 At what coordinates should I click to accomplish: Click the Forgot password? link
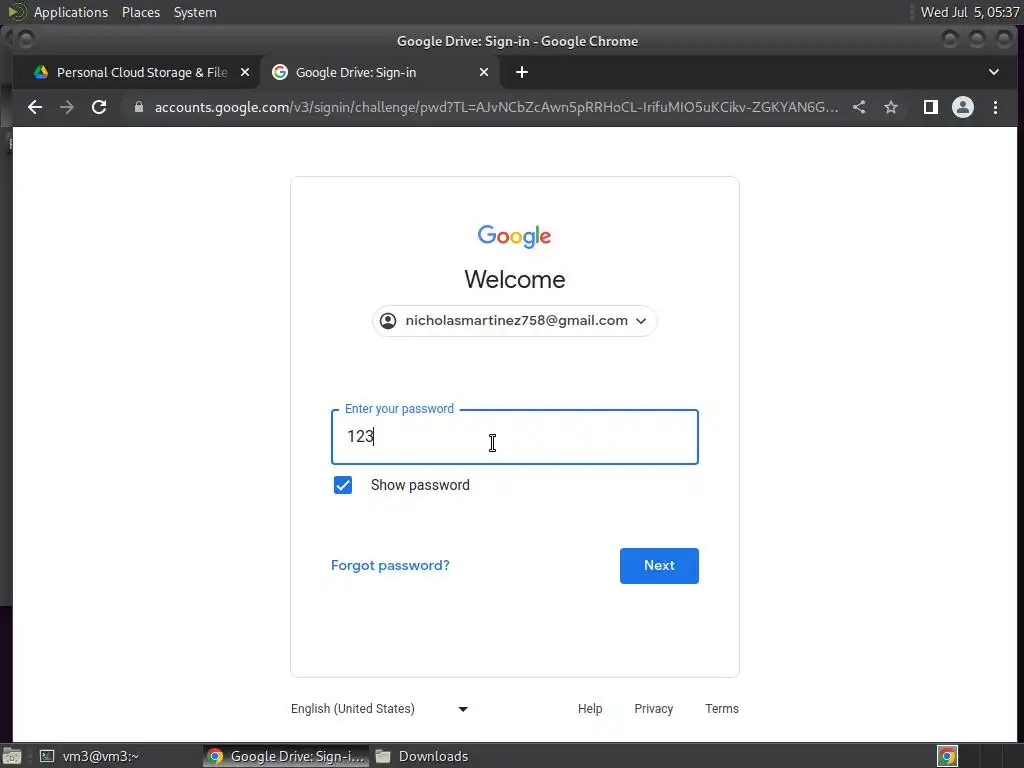pyautogui.click(x=390, y=566)
